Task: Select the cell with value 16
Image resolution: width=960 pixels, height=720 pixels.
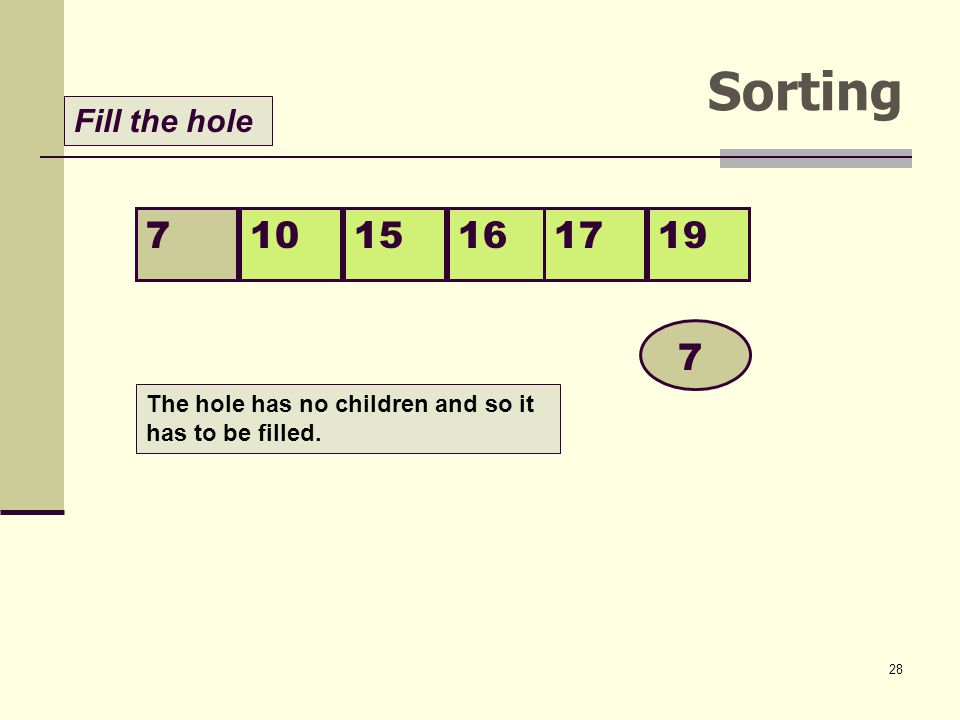Action: click(496, 244)
